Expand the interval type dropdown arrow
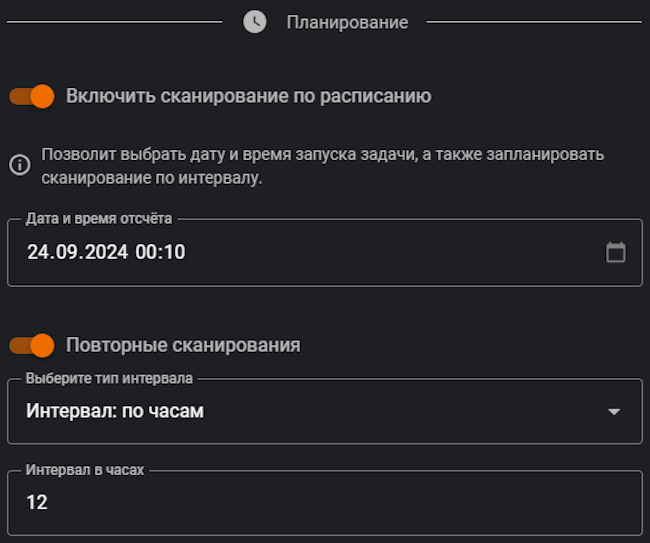This screenshot has width=650, height=543. coord(614,411)
